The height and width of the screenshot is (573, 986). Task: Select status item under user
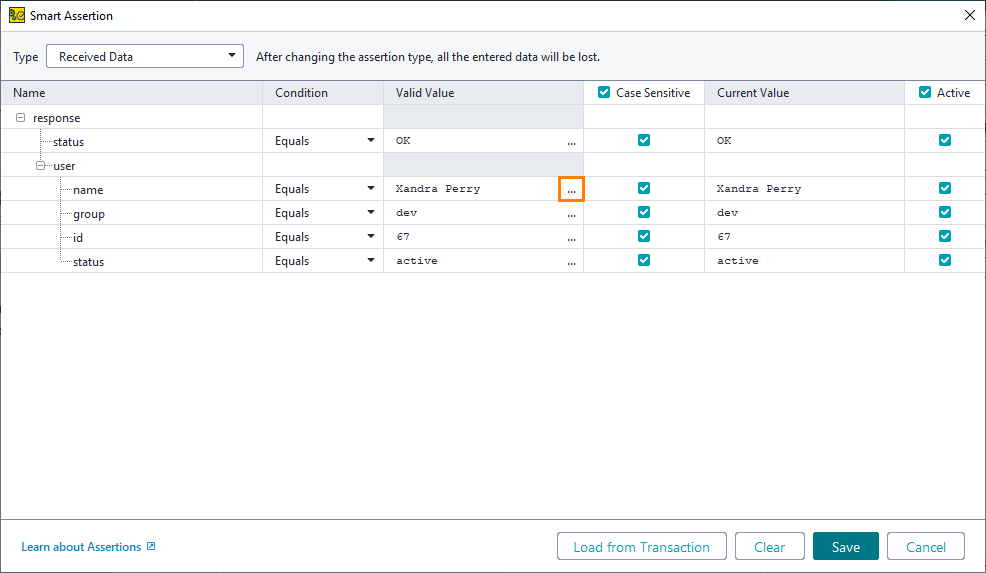89,262
